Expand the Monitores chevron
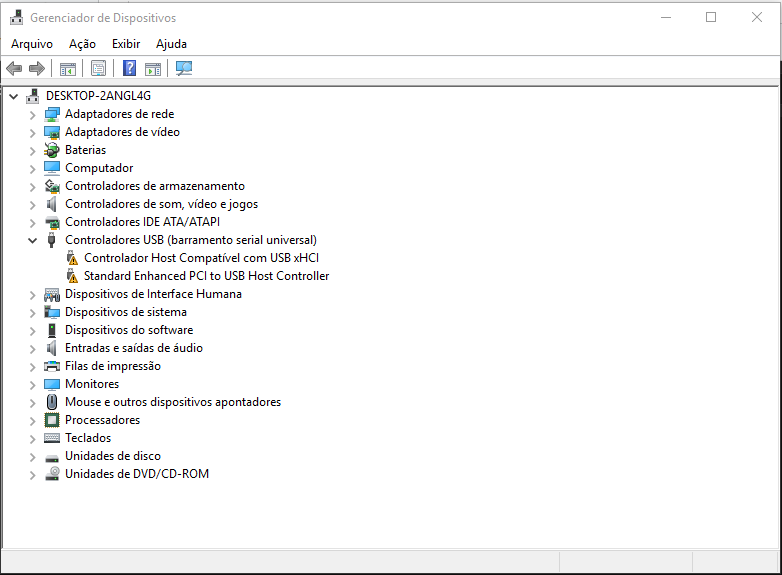782x575 pixels. pos(32,384)
